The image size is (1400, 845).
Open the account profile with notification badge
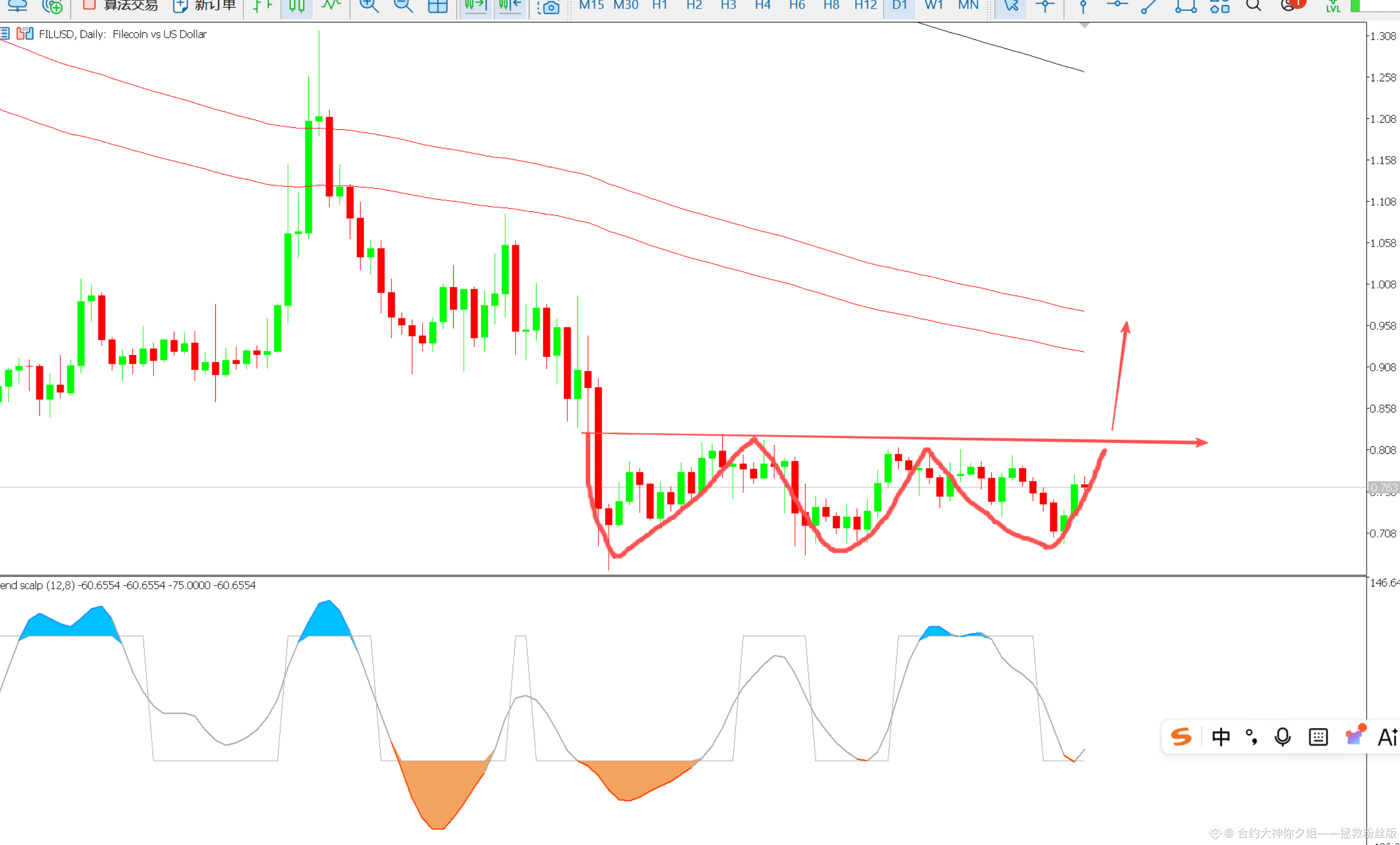[x=1293, y=5]
